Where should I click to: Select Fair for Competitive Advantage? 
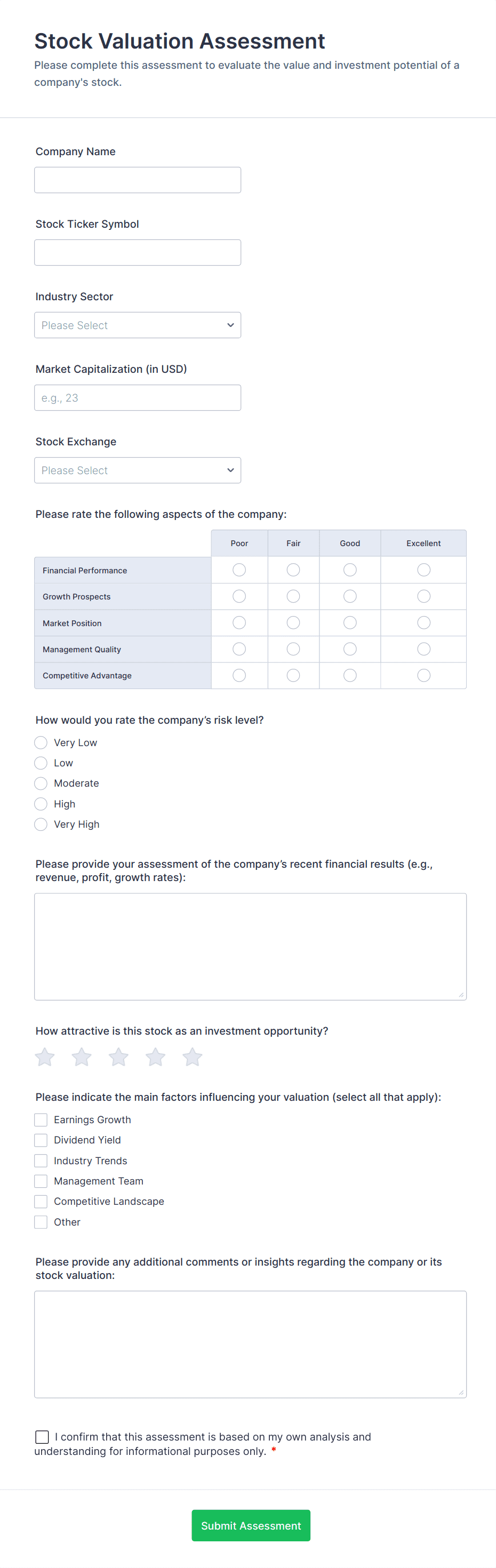(x=293, y=675)
